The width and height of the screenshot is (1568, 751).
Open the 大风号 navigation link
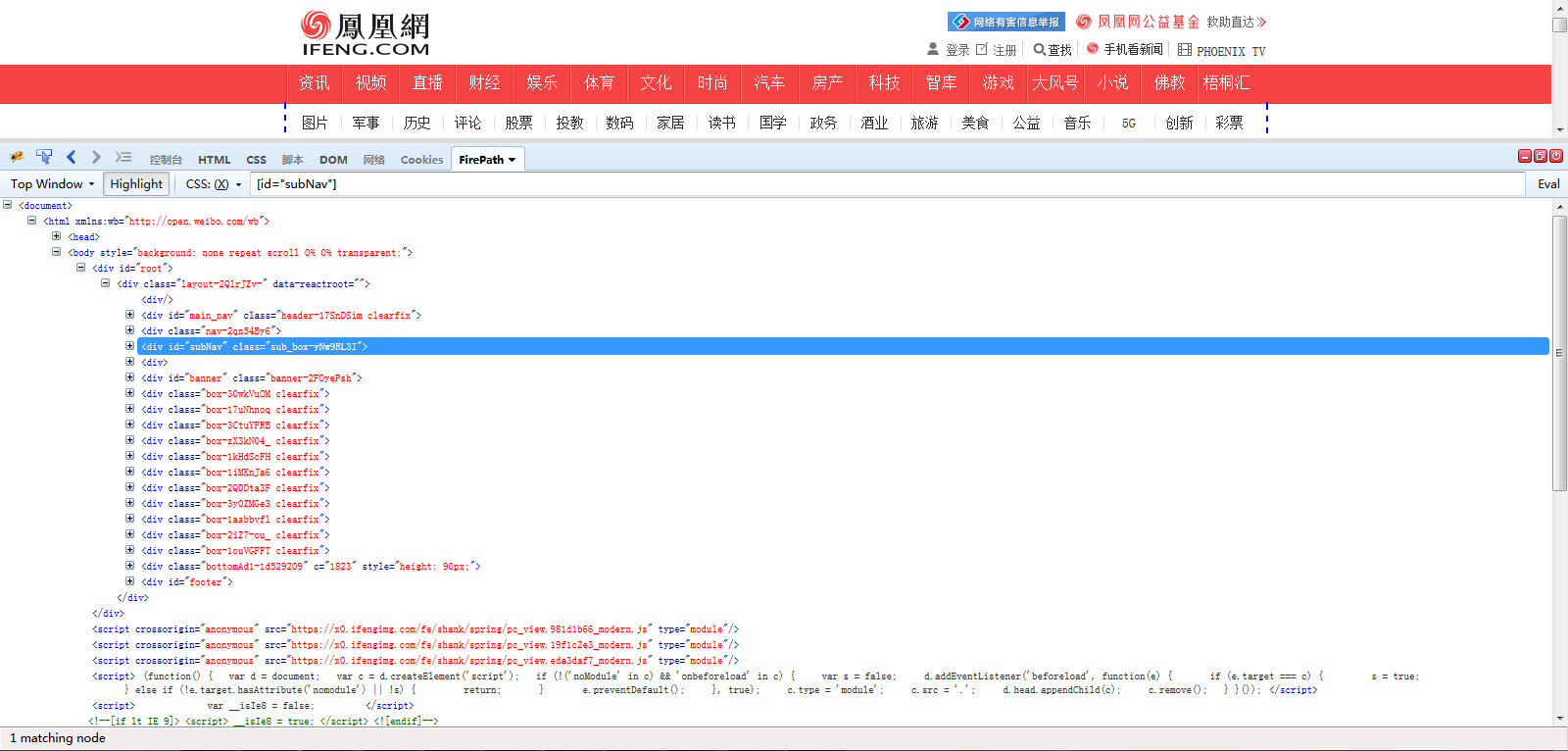pos(1054,83)
